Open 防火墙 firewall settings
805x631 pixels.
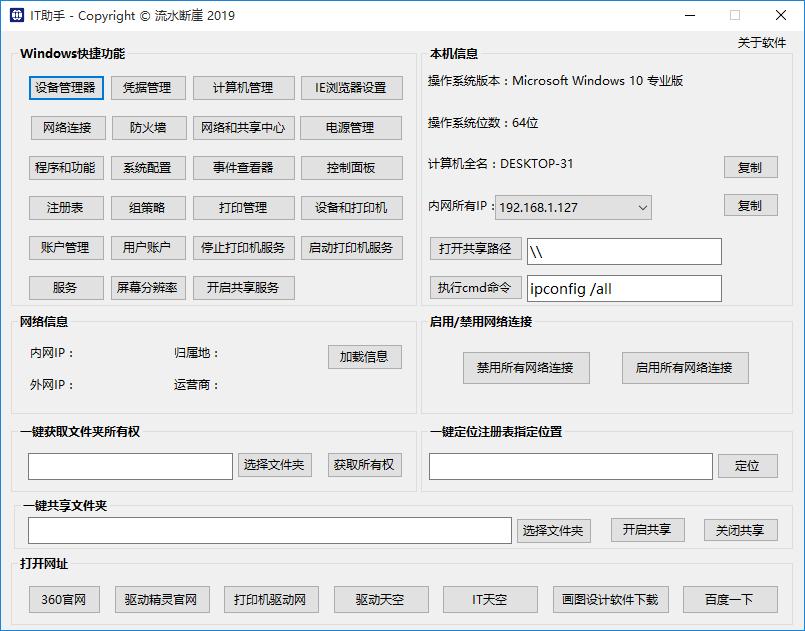148,128
